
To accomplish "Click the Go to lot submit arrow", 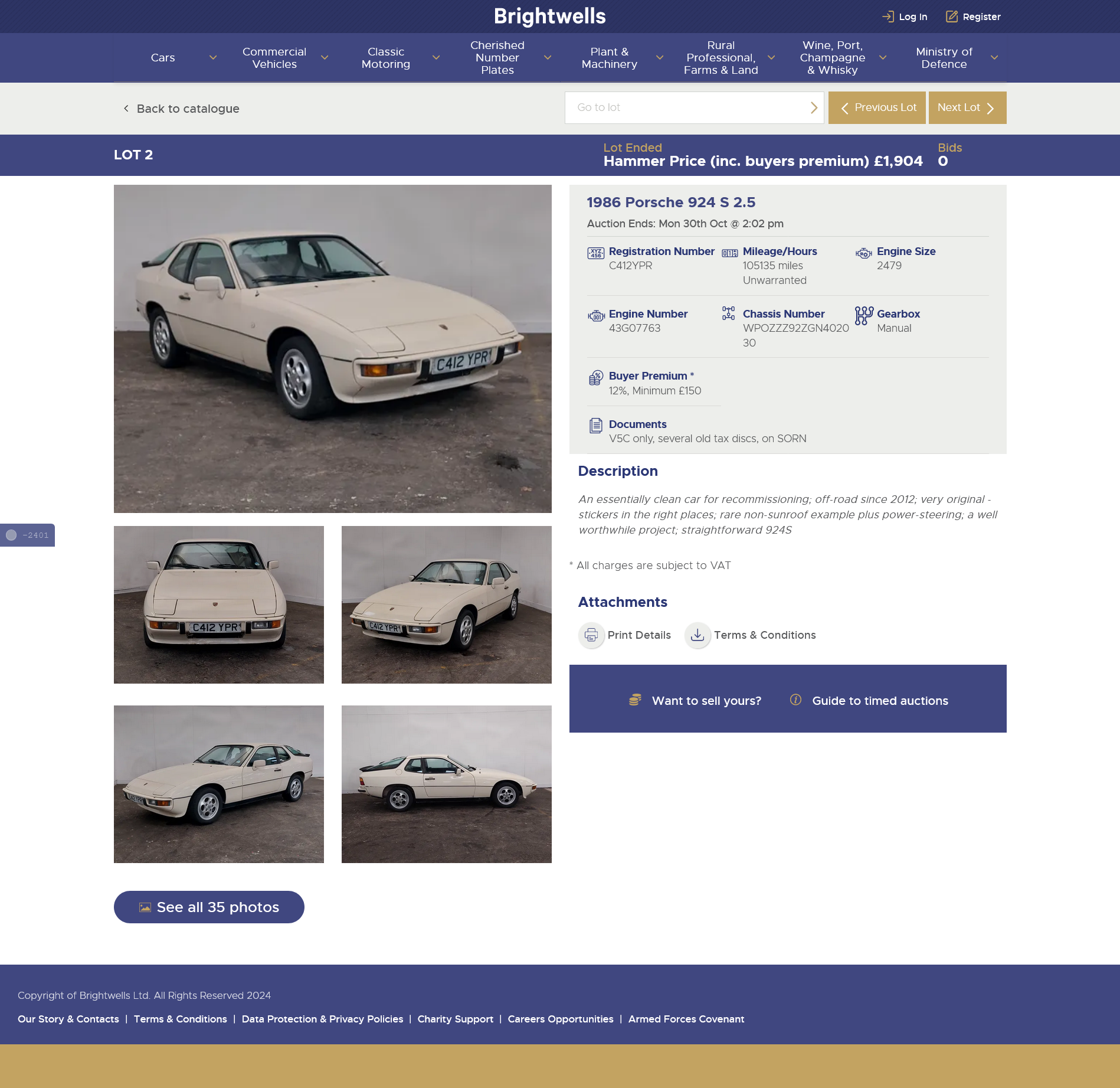I will (x=814, y=107).
